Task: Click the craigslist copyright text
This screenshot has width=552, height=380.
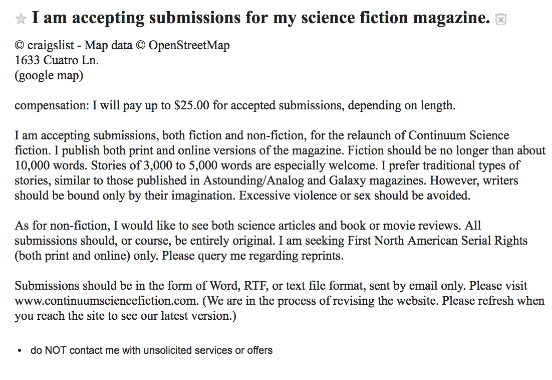Action: 45,45
